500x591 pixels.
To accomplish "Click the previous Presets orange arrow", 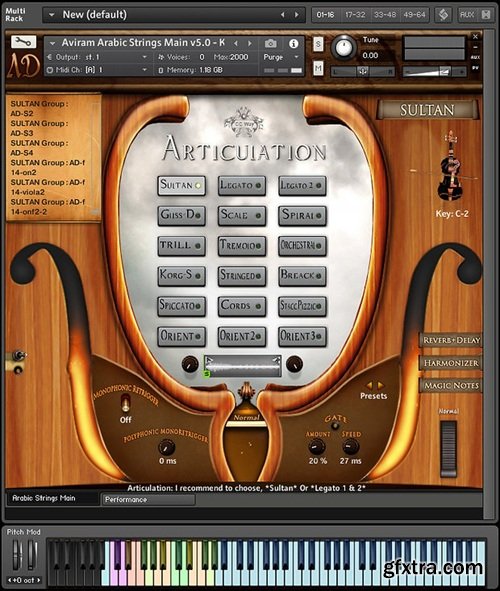I will pos(369,385).
